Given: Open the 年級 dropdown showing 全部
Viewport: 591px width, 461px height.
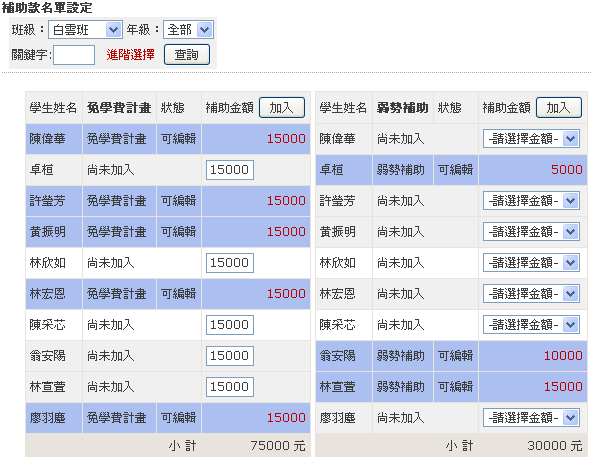Looking at the screenshot, I should [188, 30].
